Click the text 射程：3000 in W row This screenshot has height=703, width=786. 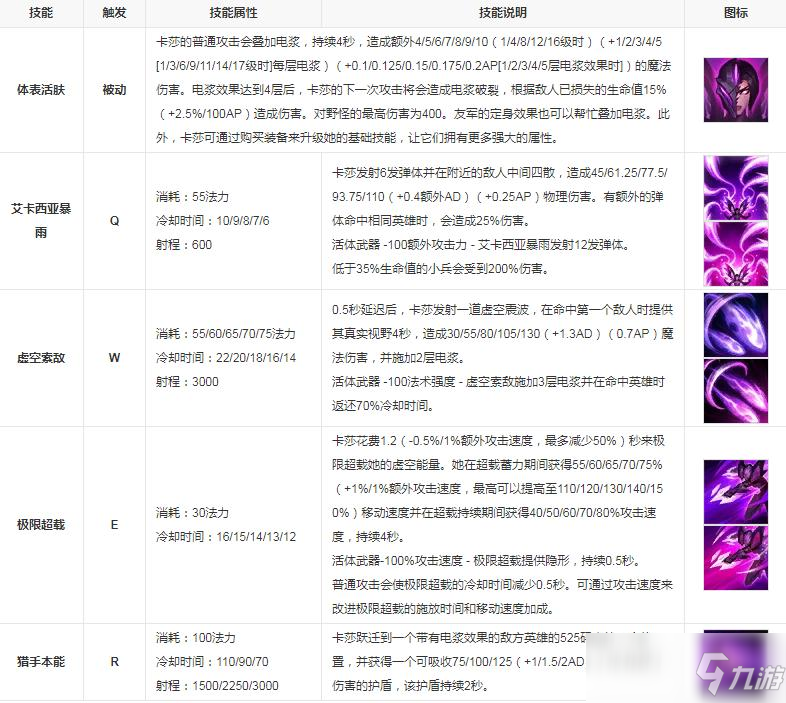[187, 382]
